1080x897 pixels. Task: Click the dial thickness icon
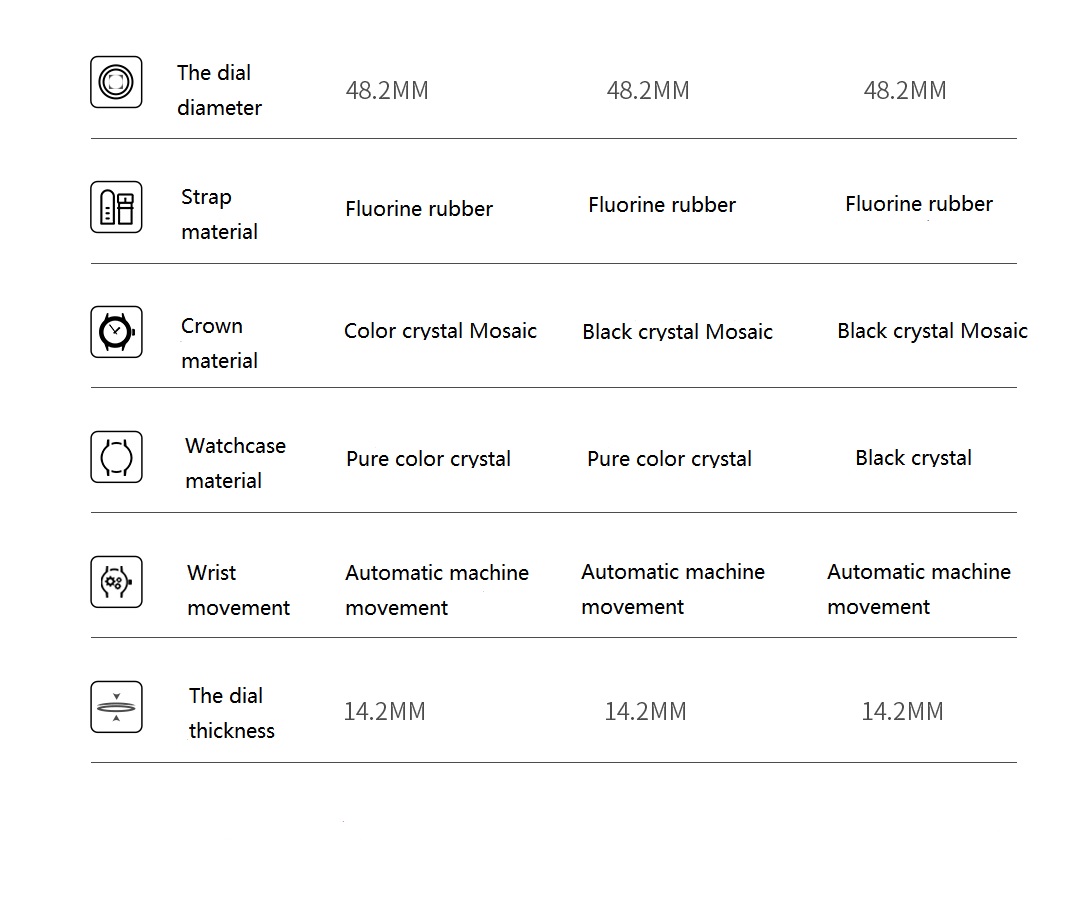click(116, 707)
